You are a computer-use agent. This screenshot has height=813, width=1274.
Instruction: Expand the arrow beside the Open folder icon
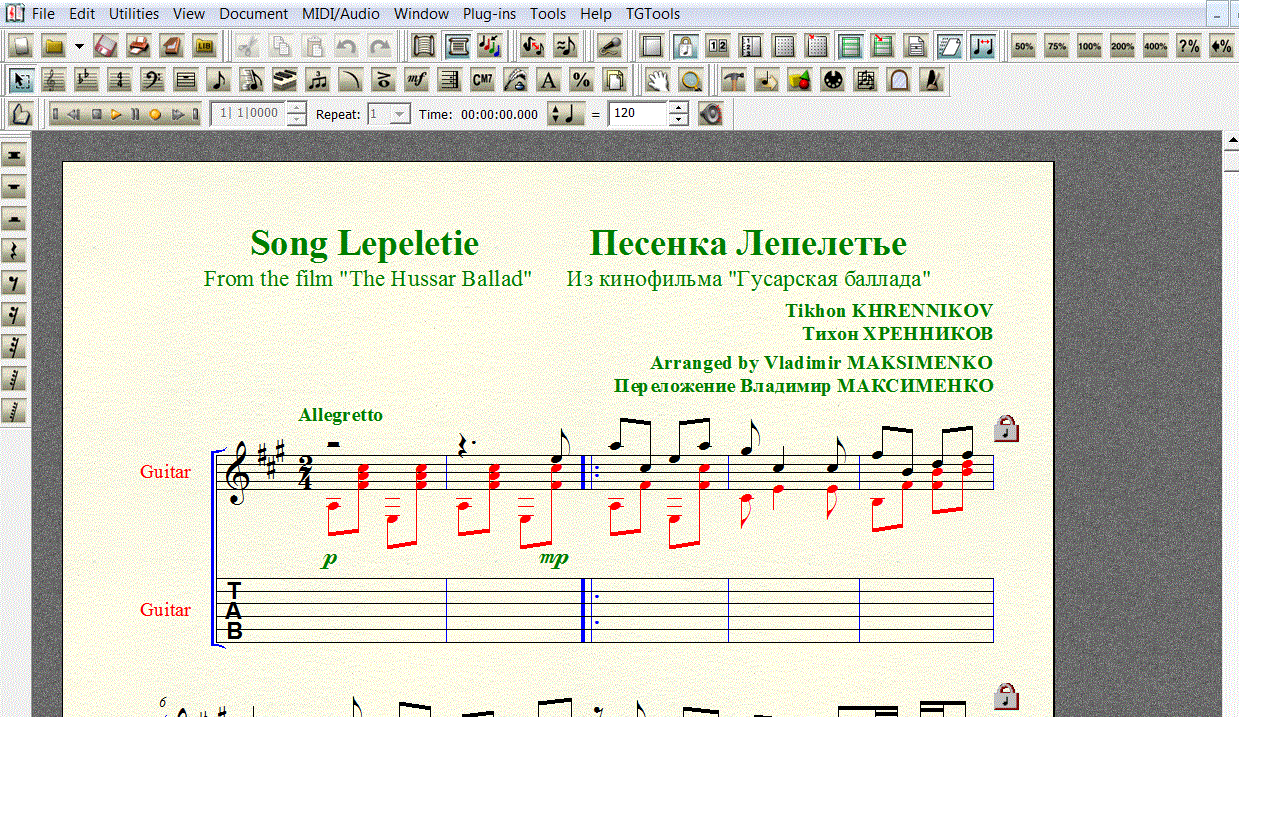point(79,46)
